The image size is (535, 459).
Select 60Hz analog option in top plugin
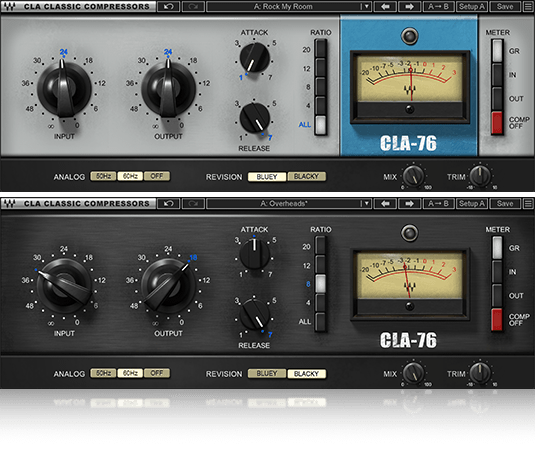pos(130,176)
